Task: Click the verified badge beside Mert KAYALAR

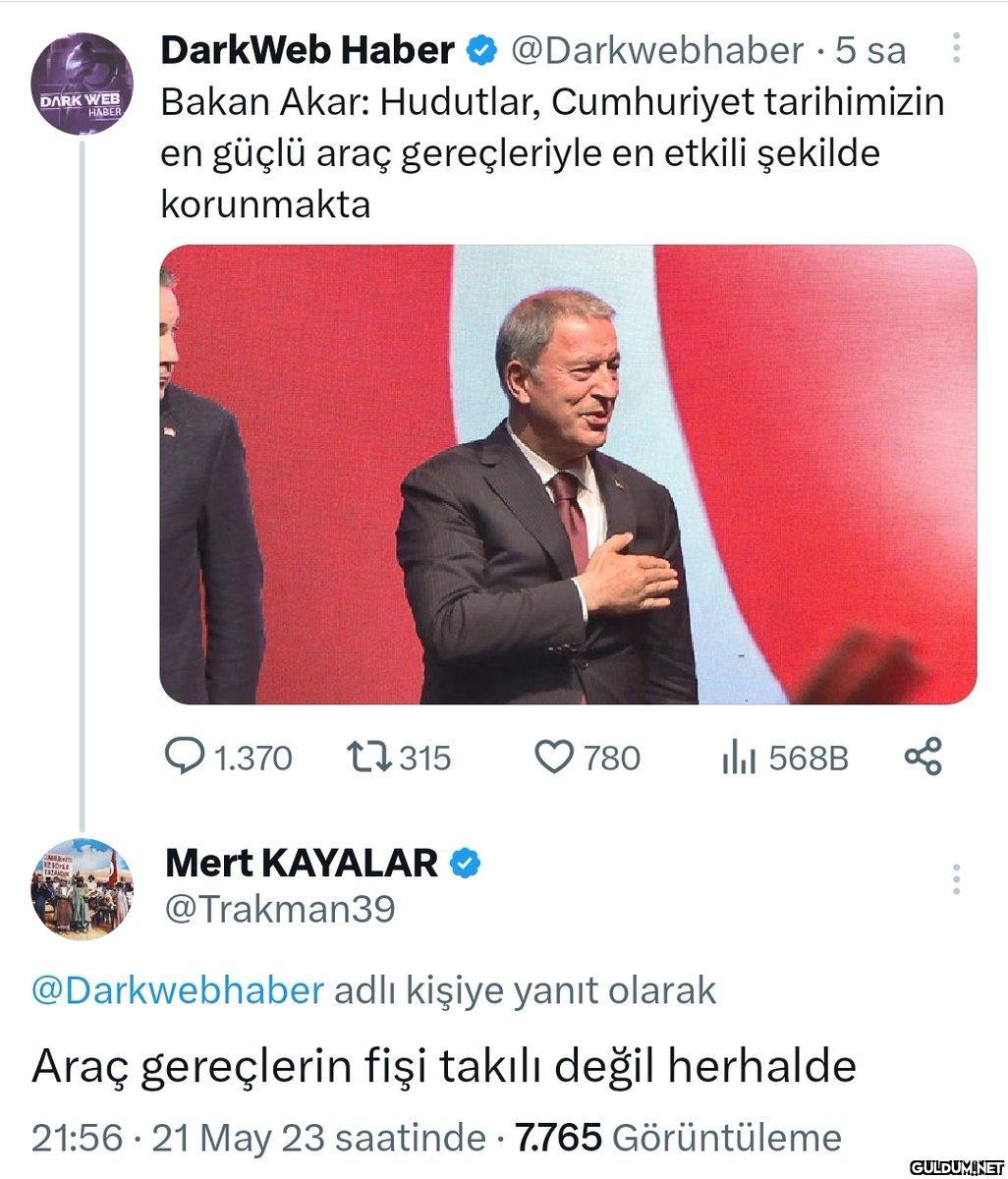Action: coord(465,863)
